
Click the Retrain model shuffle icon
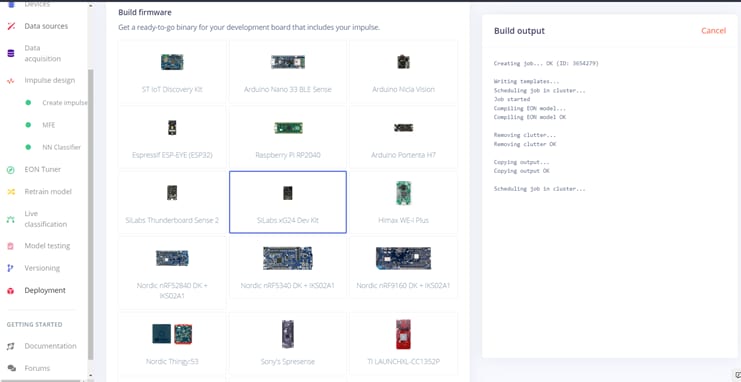pyautogui.click(x=11, y=191)
